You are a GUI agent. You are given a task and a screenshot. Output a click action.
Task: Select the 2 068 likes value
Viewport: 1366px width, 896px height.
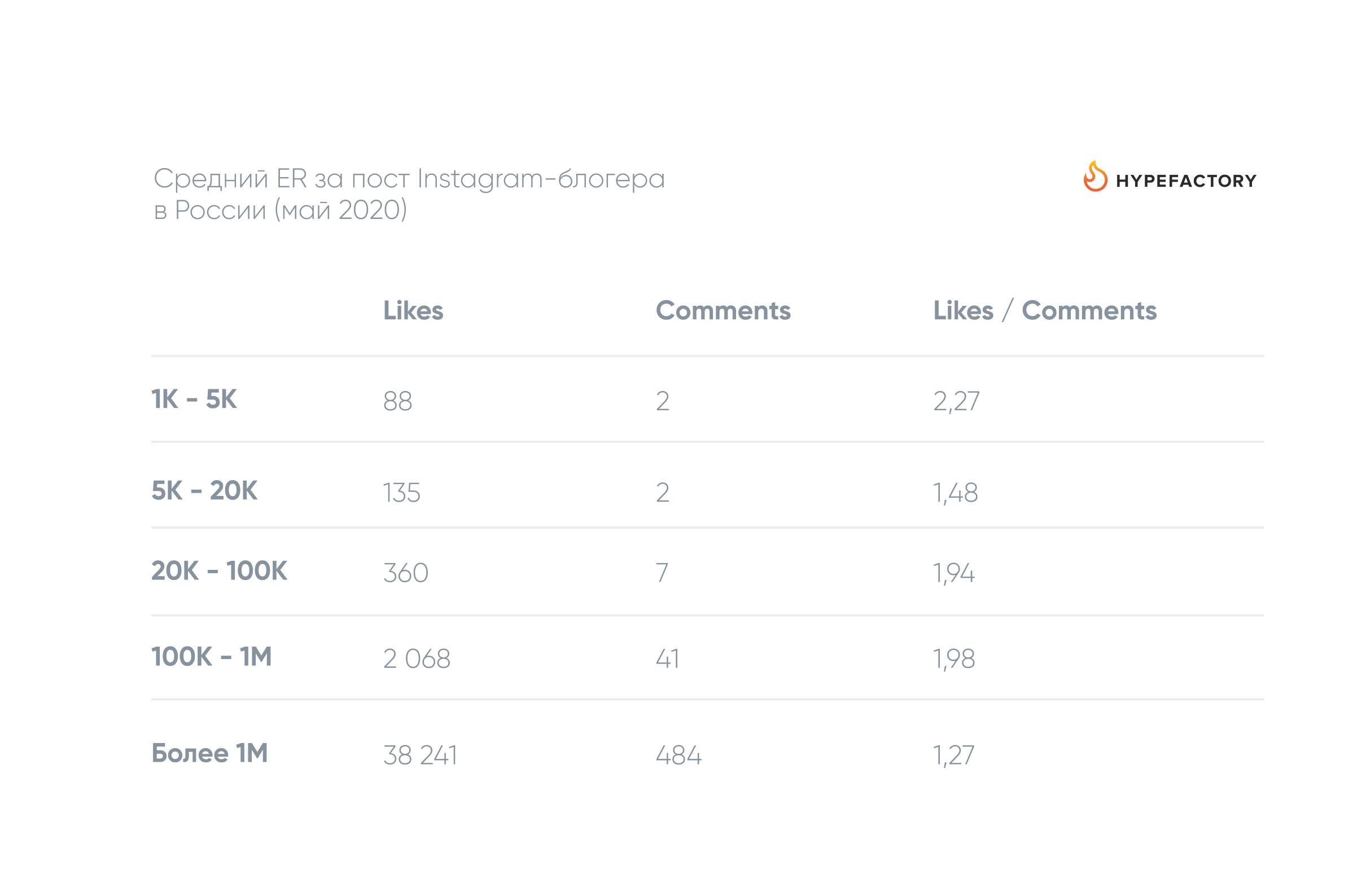pyautogui.click(x=417, y=659)
